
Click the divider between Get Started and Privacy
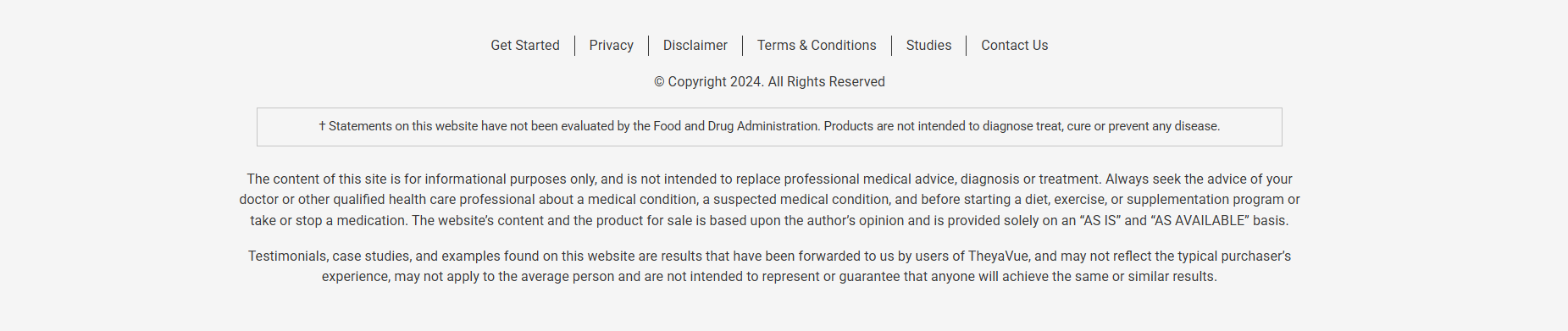(574, 46)
